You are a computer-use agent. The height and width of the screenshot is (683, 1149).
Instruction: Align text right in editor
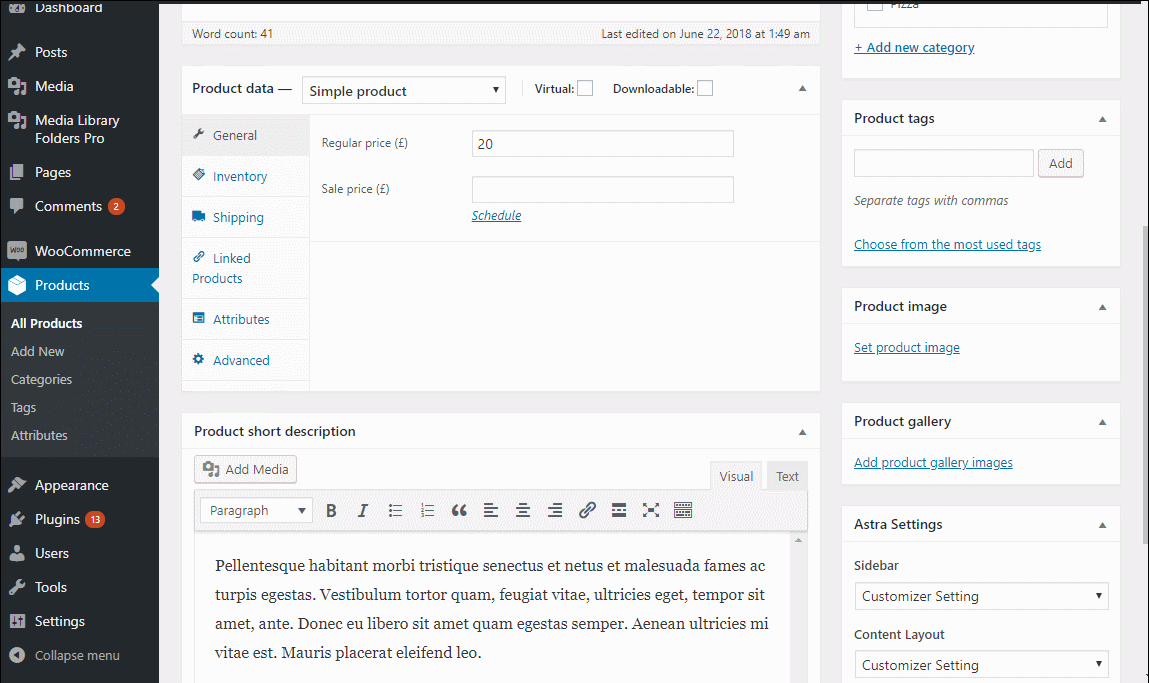click(x=555, y=511)
